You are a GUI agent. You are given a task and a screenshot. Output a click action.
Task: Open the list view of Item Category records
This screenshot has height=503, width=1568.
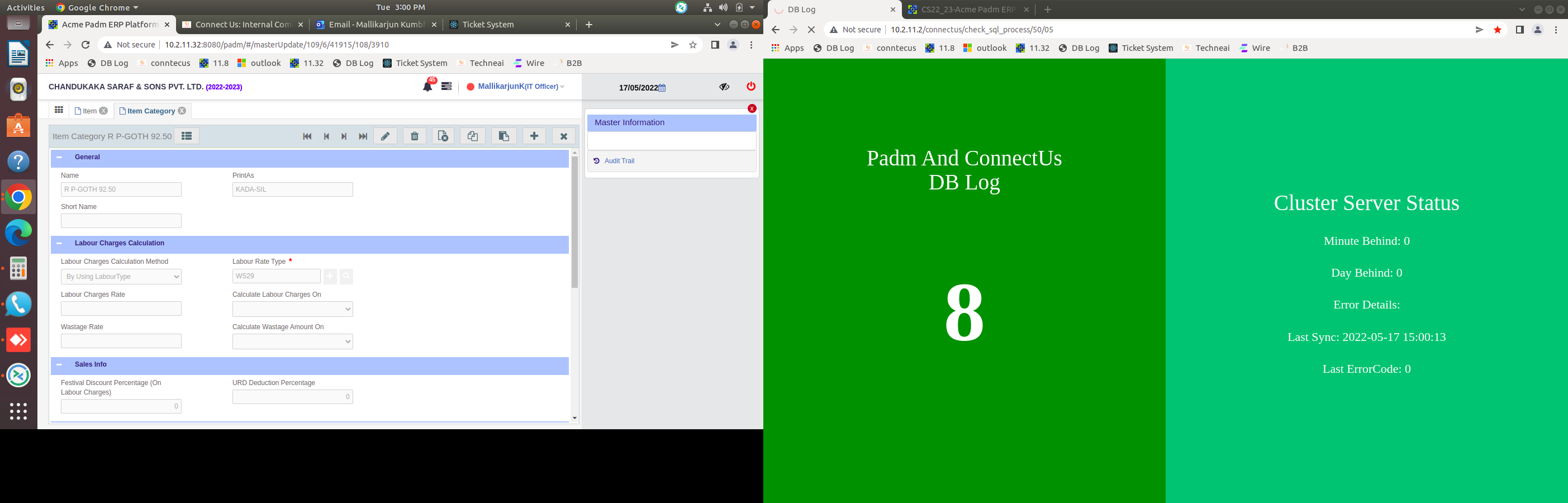click(186, 136)
